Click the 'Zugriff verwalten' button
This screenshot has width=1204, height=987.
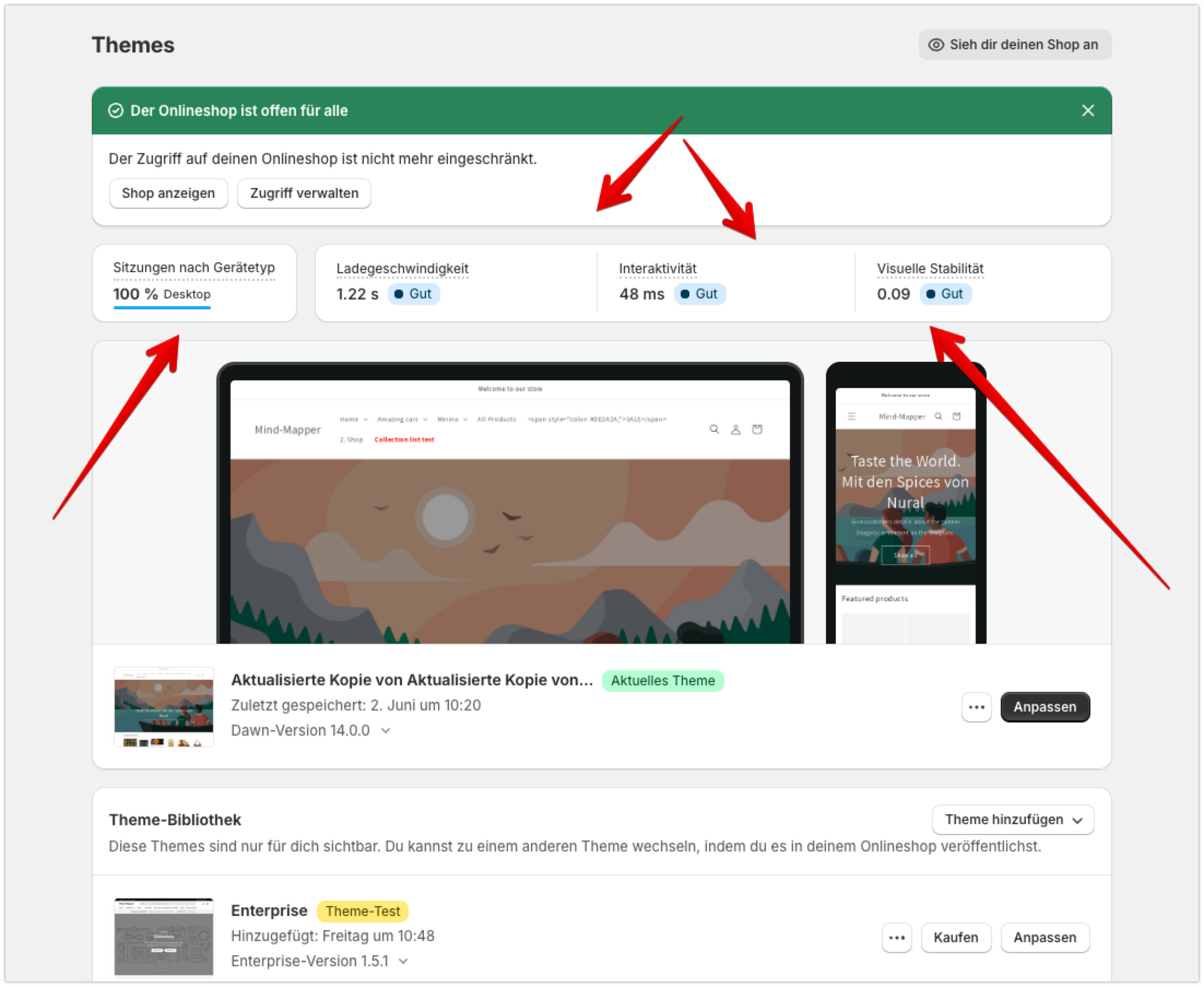click(304, 193)
